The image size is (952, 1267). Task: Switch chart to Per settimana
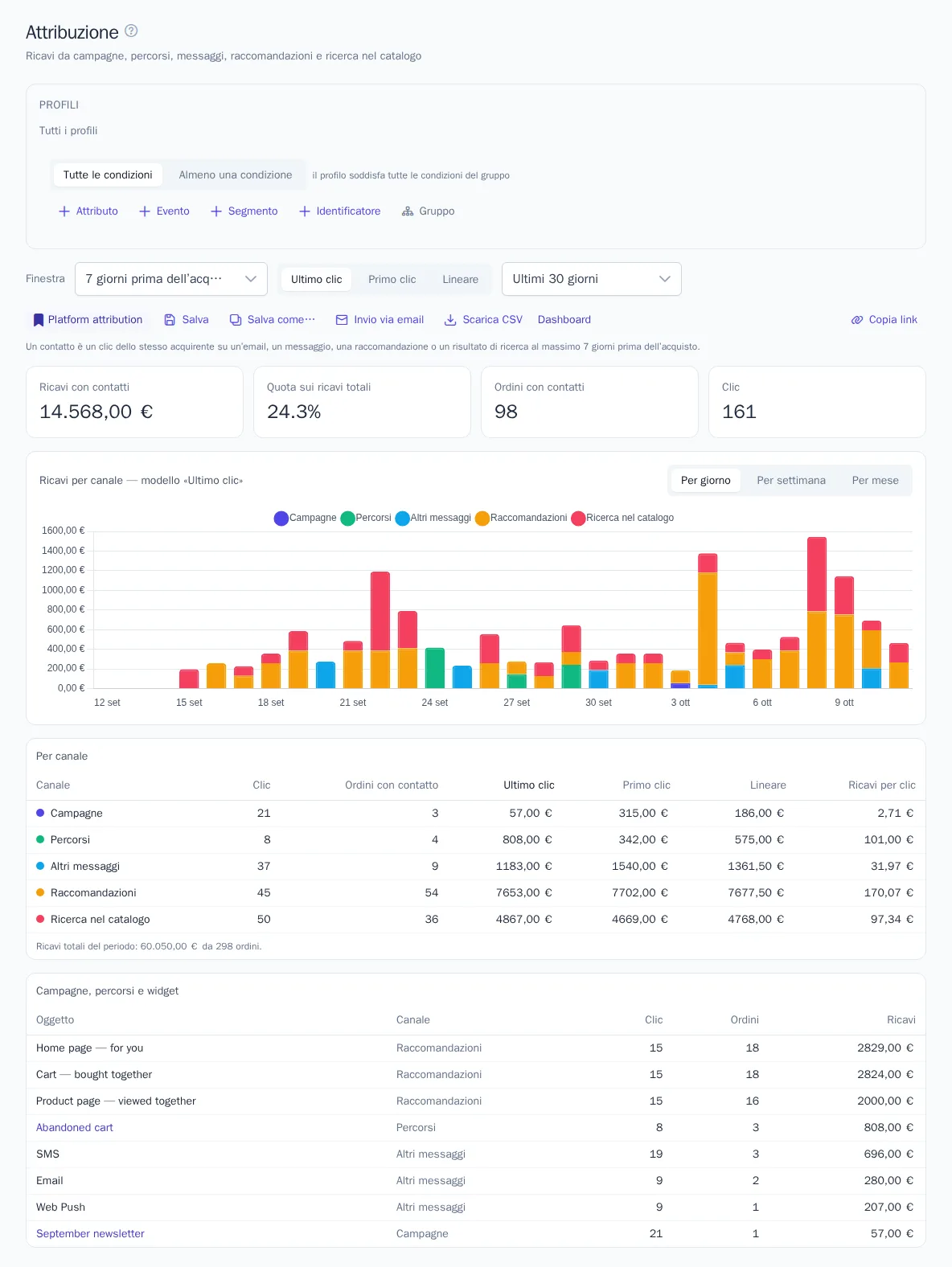pyautogui.click(x=791, y=481)
